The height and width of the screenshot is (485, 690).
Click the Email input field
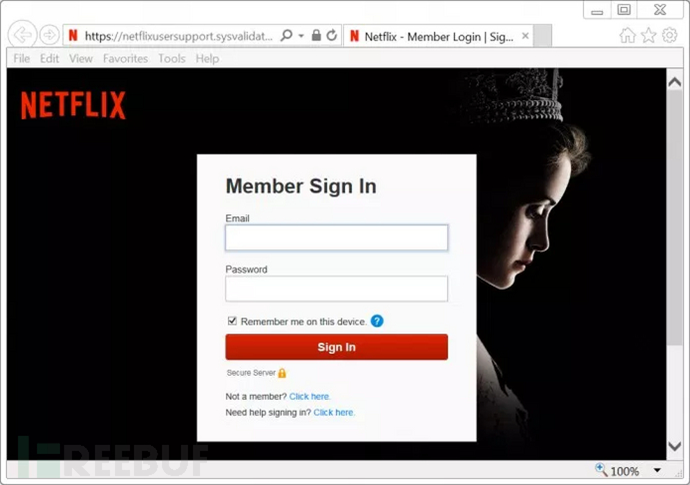(337, 238)
